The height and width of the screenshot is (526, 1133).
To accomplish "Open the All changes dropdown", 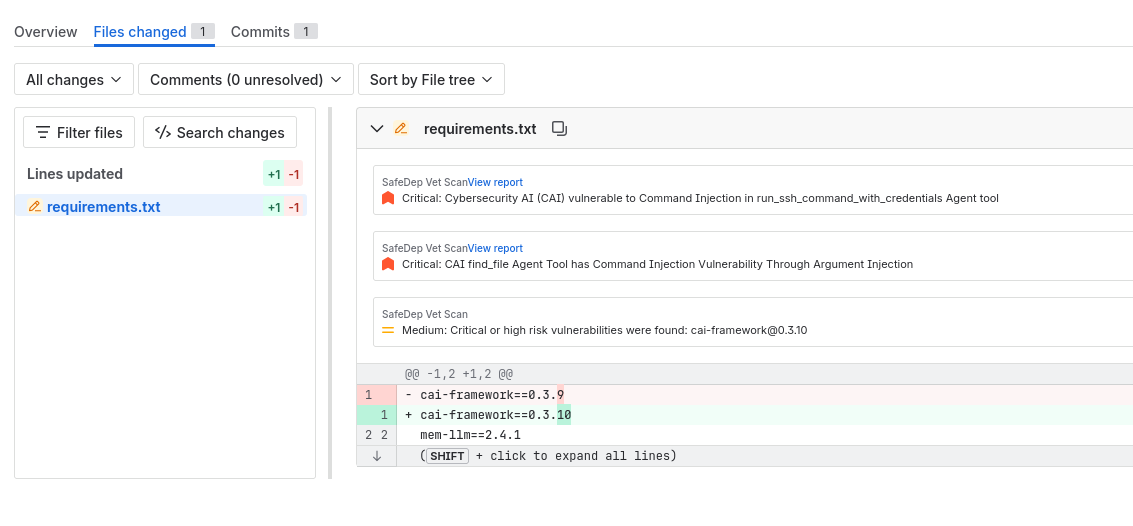I will (74, 79).
